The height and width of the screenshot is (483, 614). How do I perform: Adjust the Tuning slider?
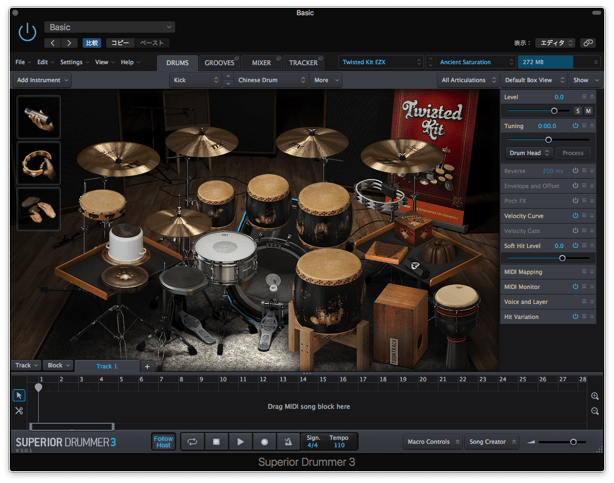(548, 139)
